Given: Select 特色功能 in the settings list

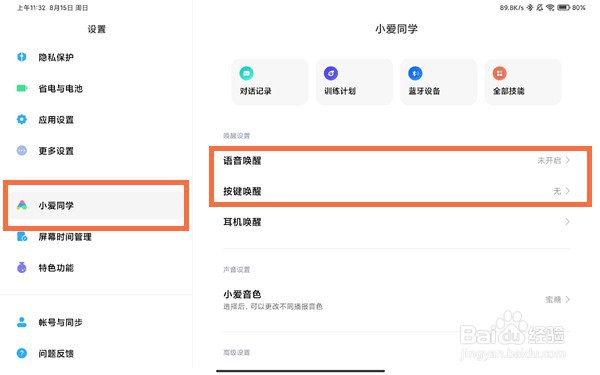Looking at the screenshot, I should click(x=96, y=267).
